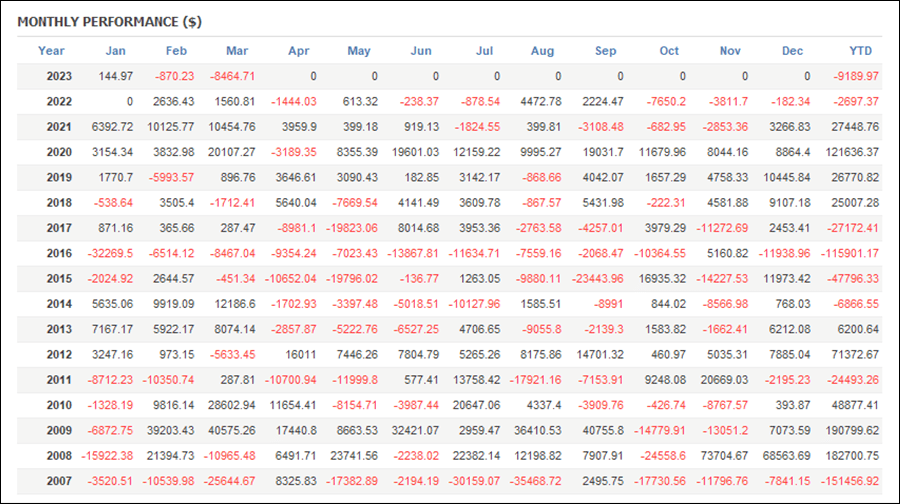Select the 2018 row label
900x504 pixels.
(59, 203)
